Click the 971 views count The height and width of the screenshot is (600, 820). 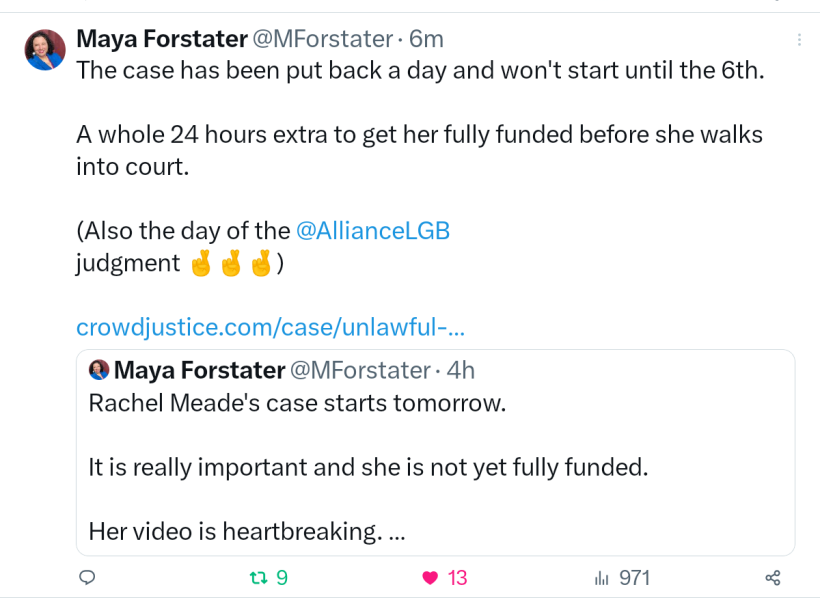[x=634, y=578]
